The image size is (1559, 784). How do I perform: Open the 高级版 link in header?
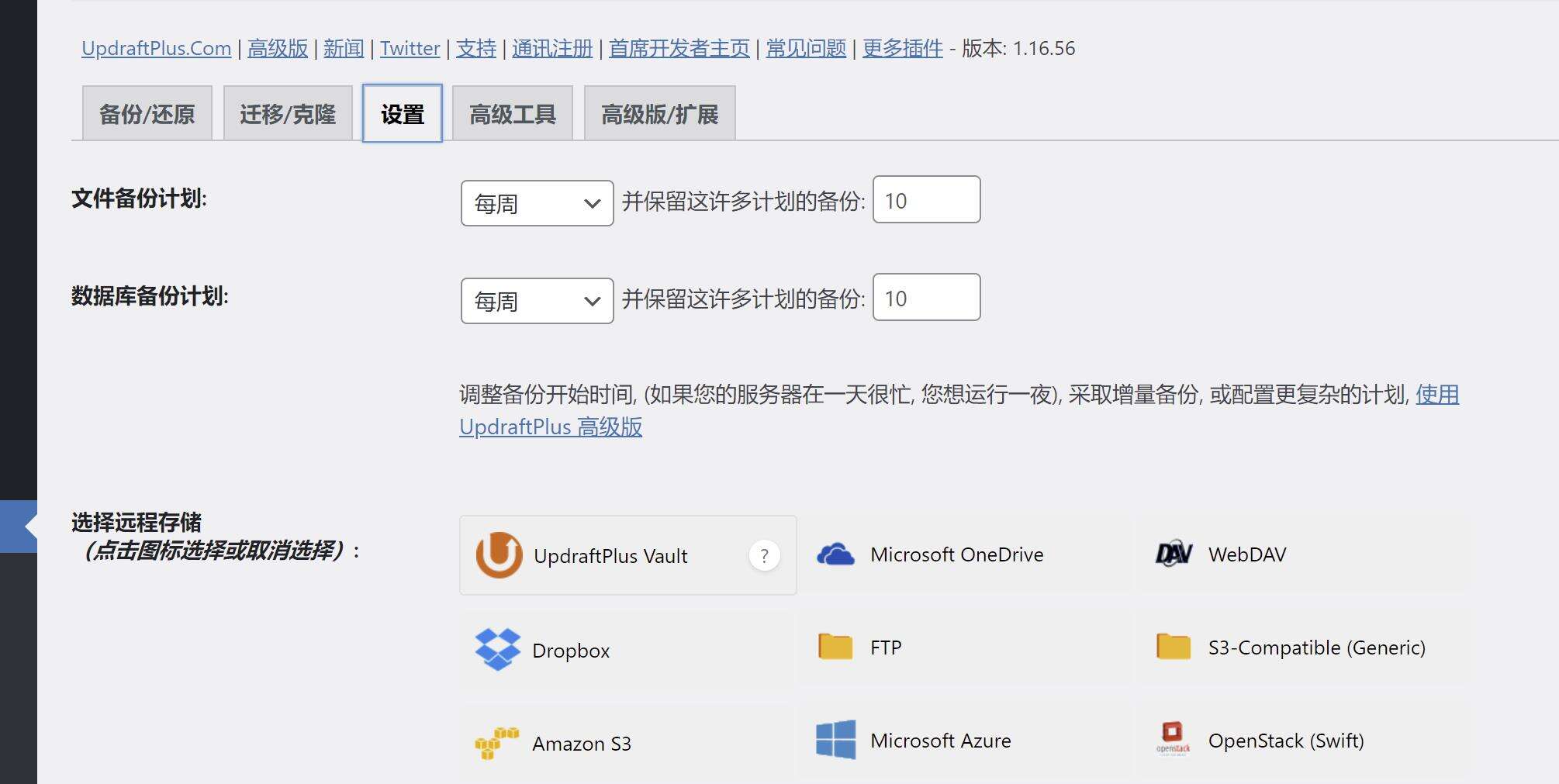tap(278, 48)
